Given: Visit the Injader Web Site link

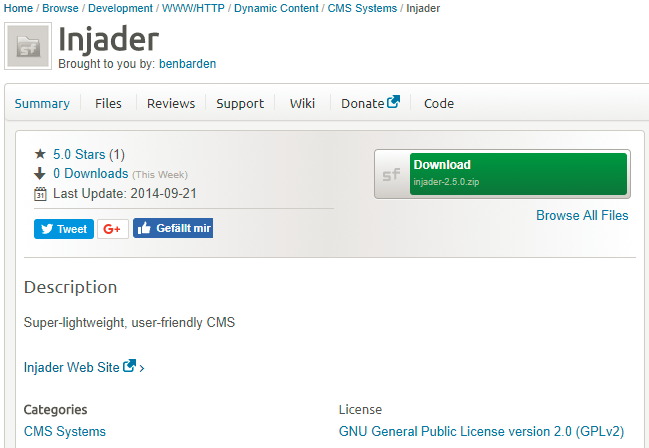Looking at the screenshot, I should [72, 367].
